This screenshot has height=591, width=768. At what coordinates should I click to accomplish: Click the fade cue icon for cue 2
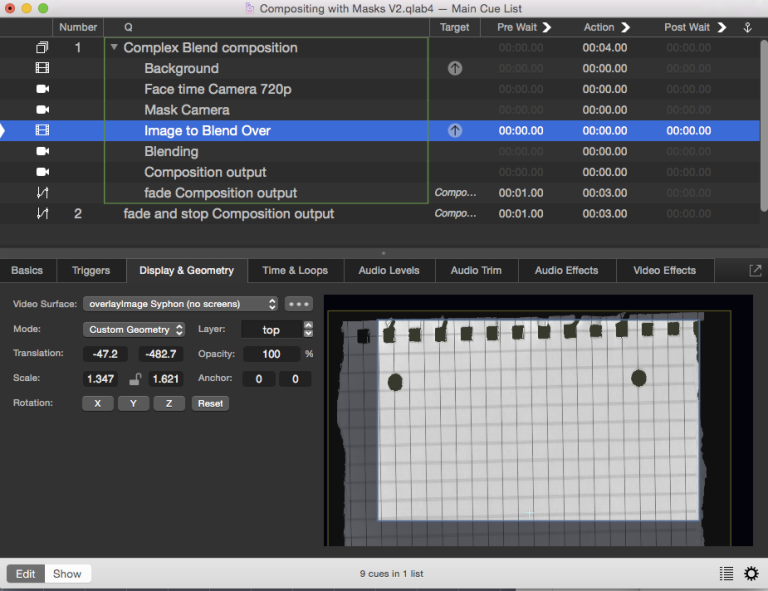[42, 214]
